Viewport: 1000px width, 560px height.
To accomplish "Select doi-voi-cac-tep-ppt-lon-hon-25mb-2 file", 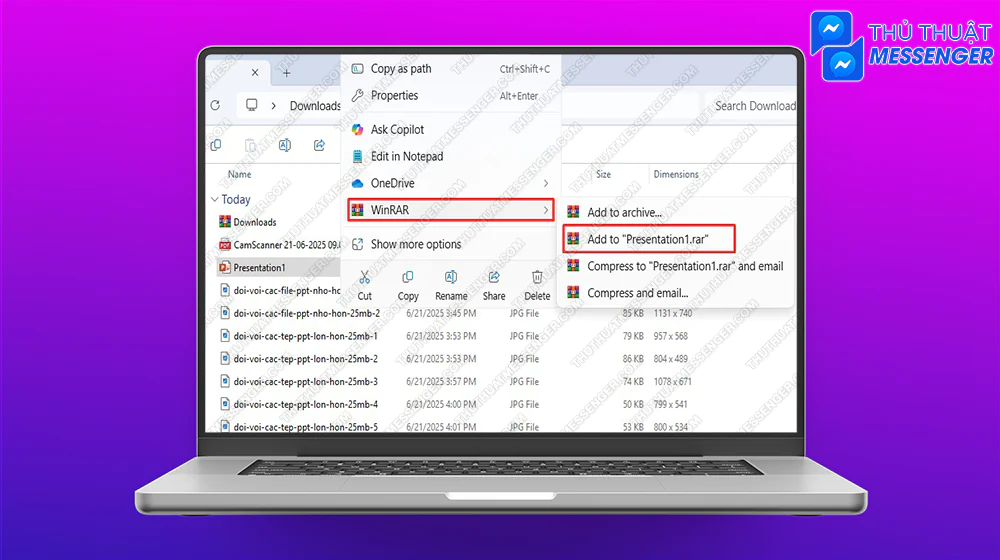I will tap(305, 359).
